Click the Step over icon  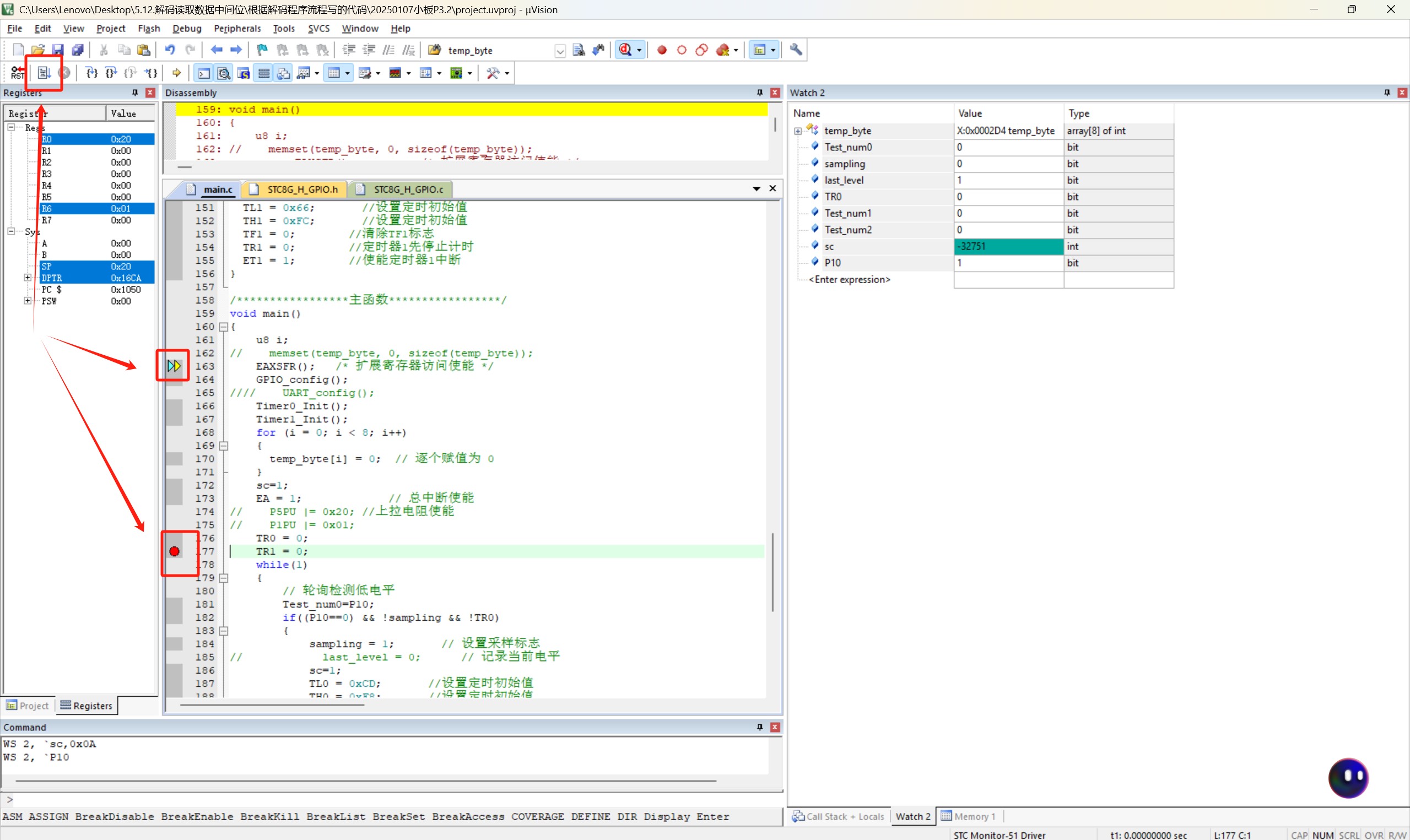pos(111,73)
